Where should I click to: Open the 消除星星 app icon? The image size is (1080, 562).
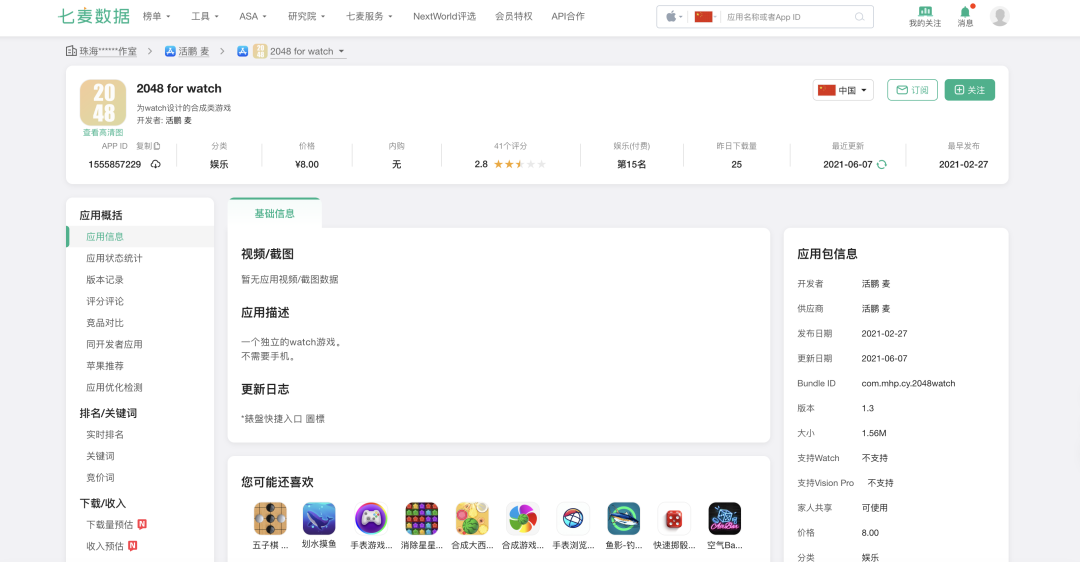422,519
